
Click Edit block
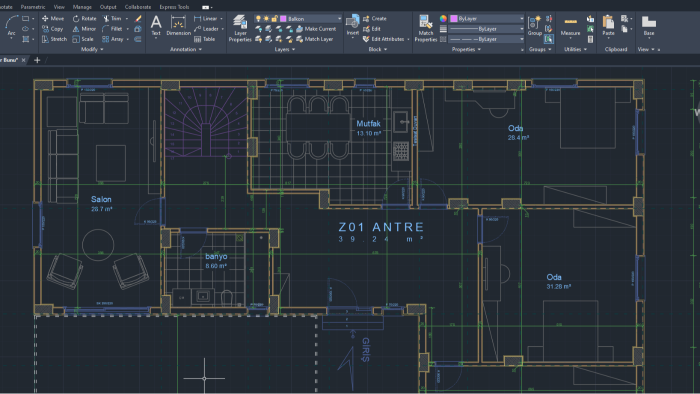[372, 29]
